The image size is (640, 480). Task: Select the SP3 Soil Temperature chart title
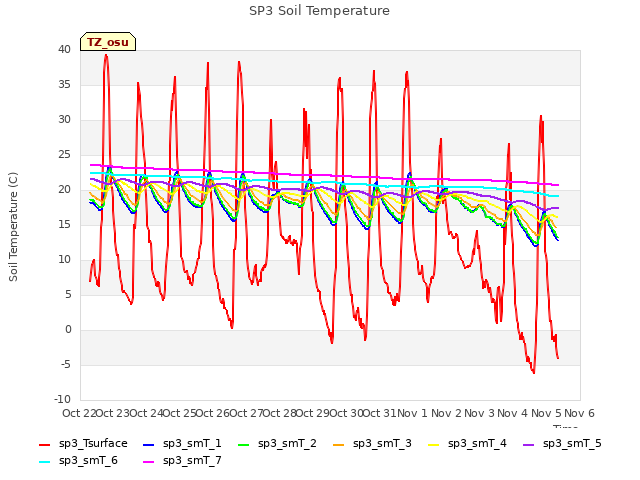(x=319, y=11)
